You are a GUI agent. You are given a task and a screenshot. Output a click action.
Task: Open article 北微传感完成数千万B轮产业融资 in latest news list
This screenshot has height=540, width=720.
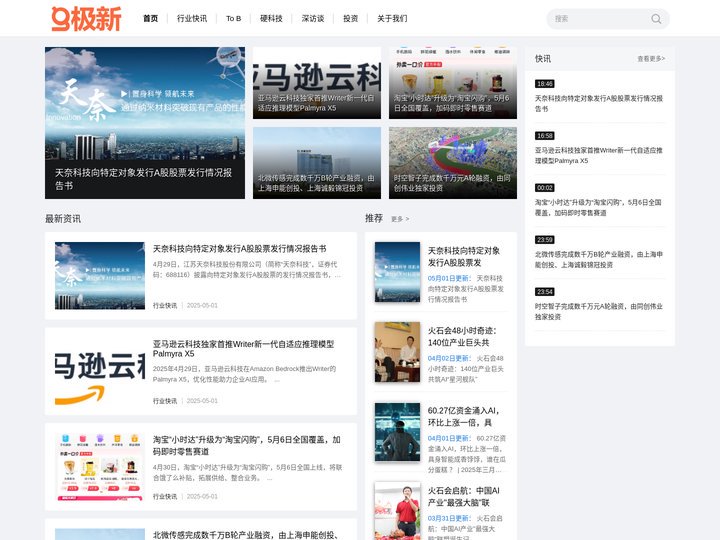point(245,535)
